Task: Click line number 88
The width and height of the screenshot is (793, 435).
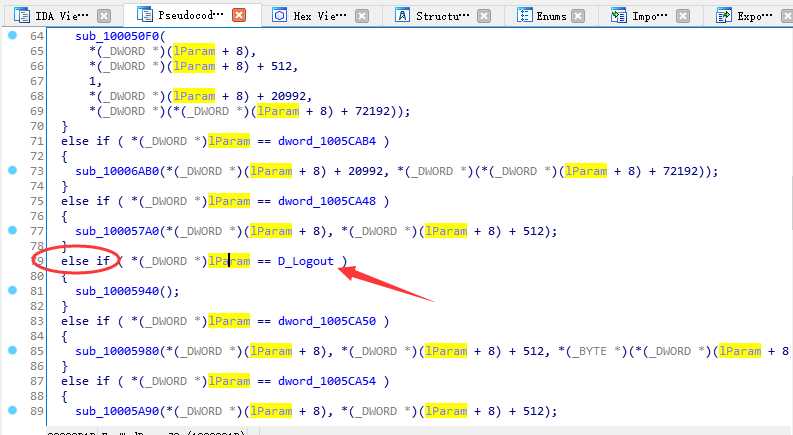Action: coord(36,397)
